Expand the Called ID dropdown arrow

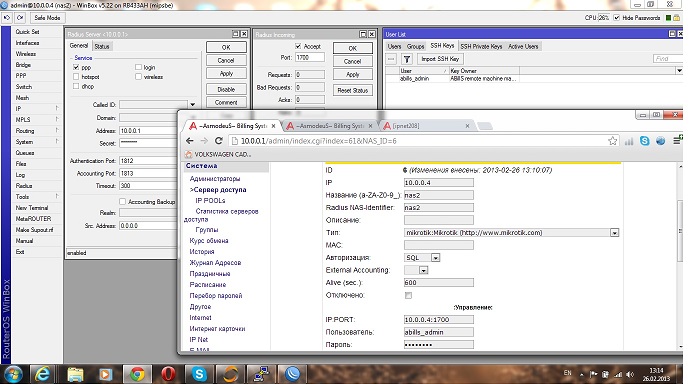click(x=192, y=105)
